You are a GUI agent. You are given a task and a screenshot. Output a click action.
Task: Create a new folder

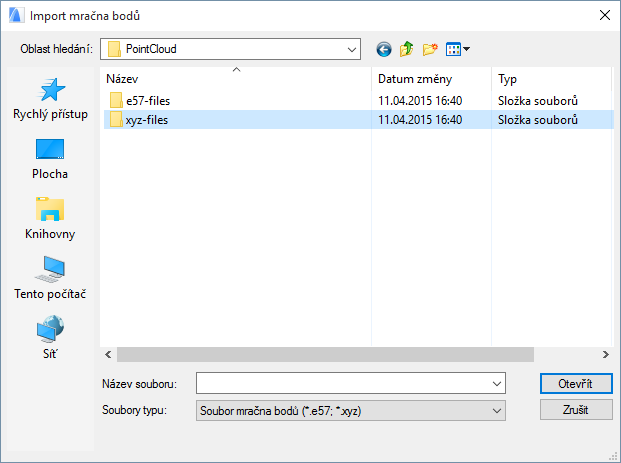(x=430, y=49)
